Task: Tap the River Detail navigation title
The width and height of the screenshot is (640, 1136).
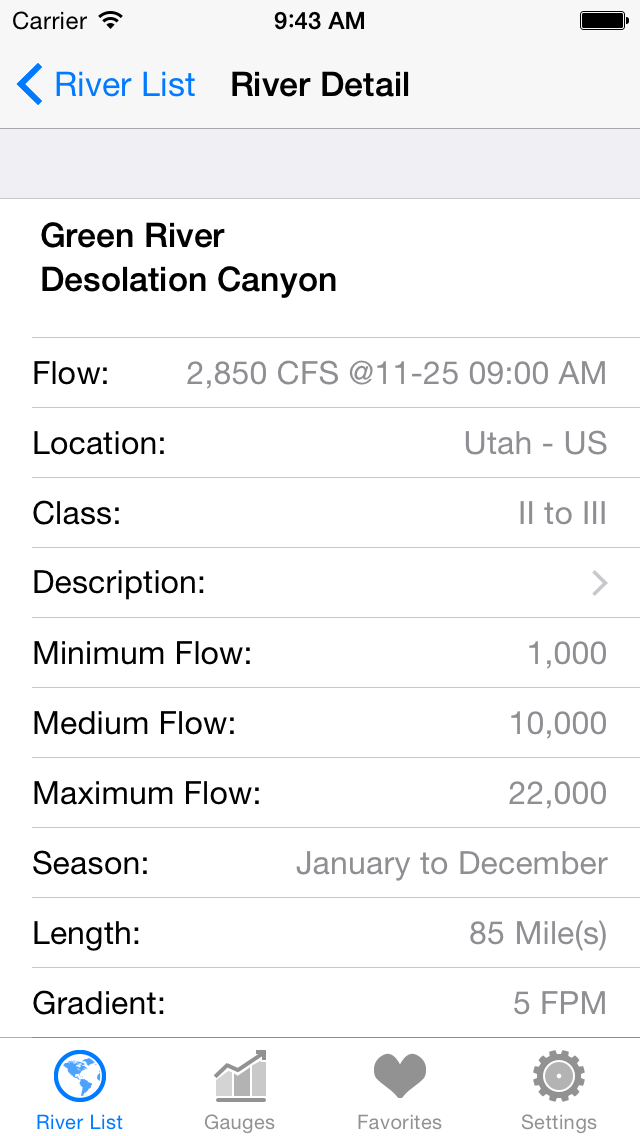Action: click(x=320, y=85)
